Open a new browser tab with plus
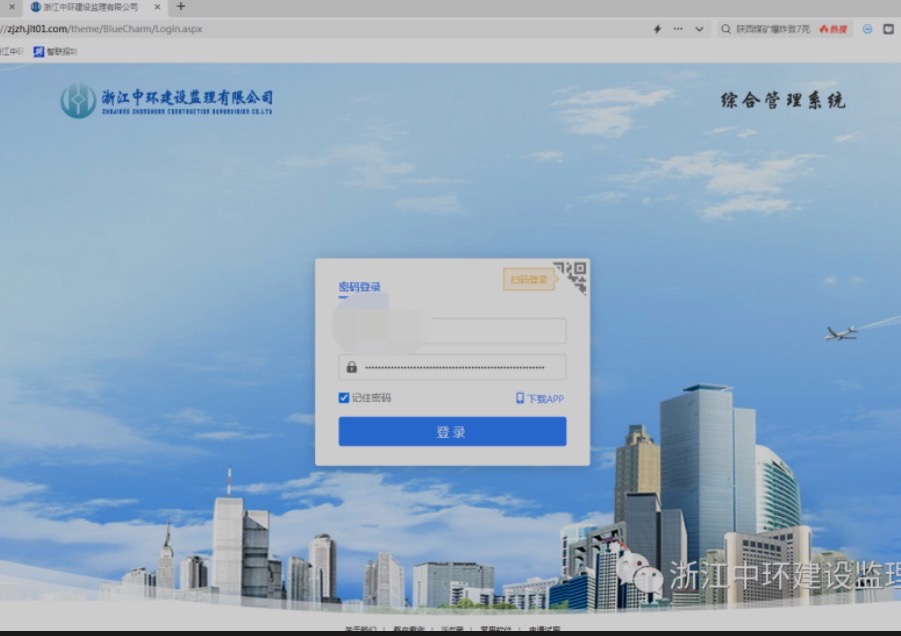The height and width of the screenshot is (636, 901). [180, 6]
